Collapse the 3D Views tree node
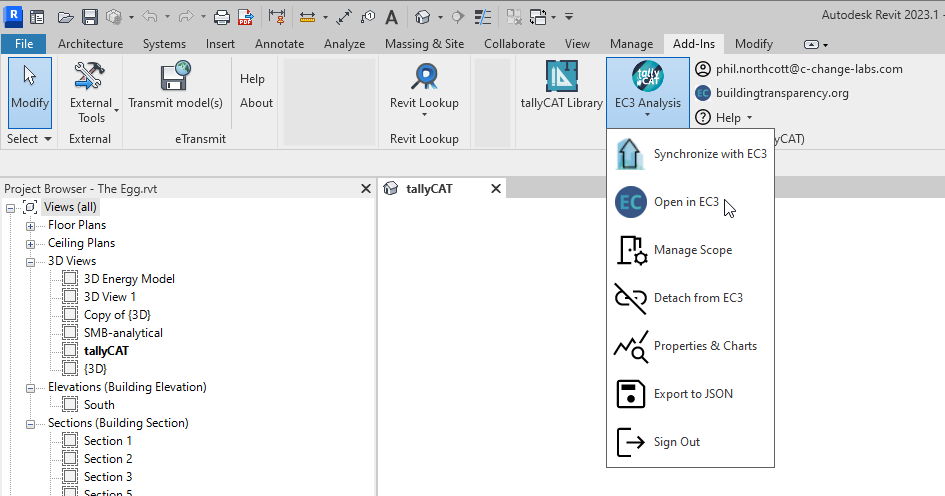Screen dimensions: 945x496 [30, 261]
